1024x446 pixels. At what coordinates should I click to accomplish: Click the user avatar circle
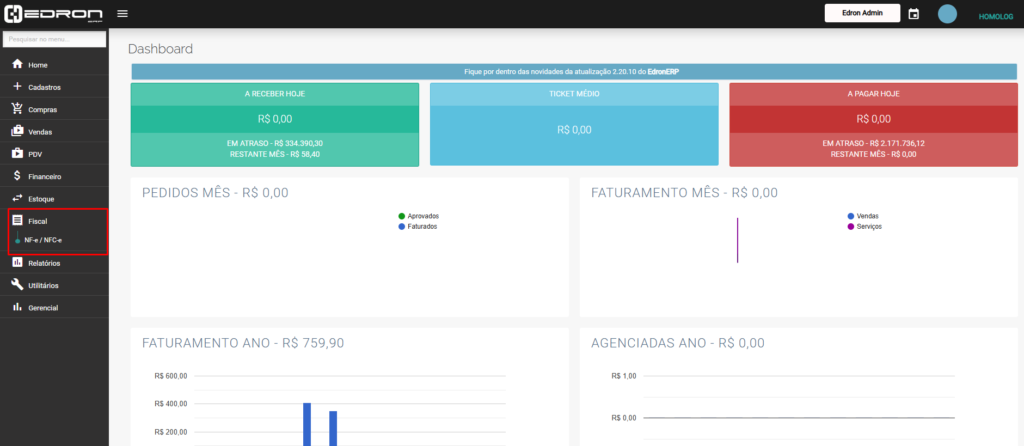pos(947,14)
